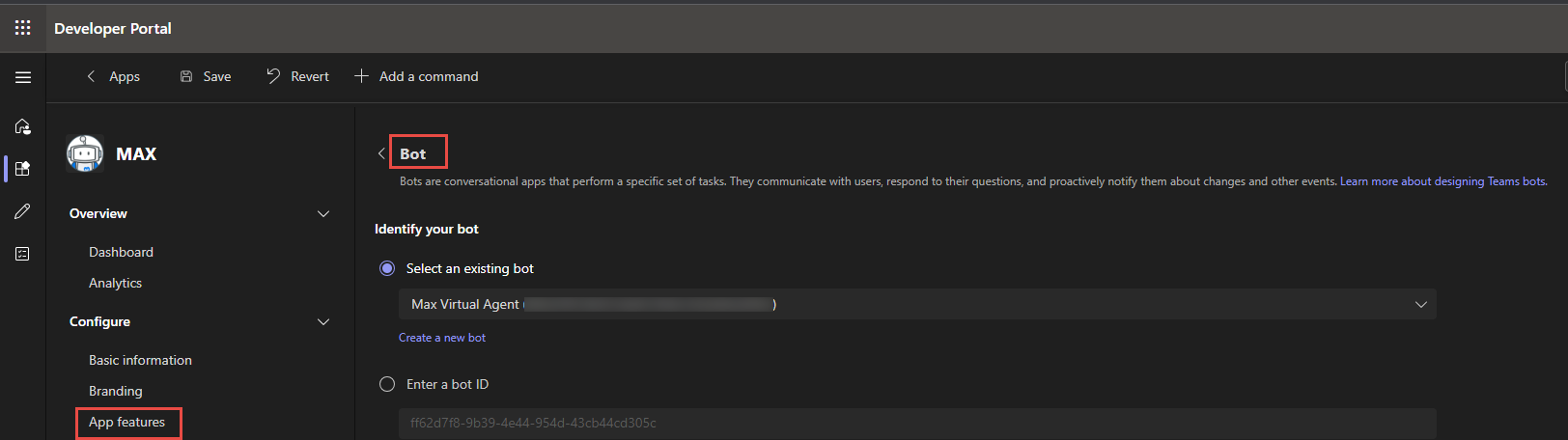This screenshot has height=440, width=1568.
Task: Open the Home icon in left rail
Action: [23, 126]
